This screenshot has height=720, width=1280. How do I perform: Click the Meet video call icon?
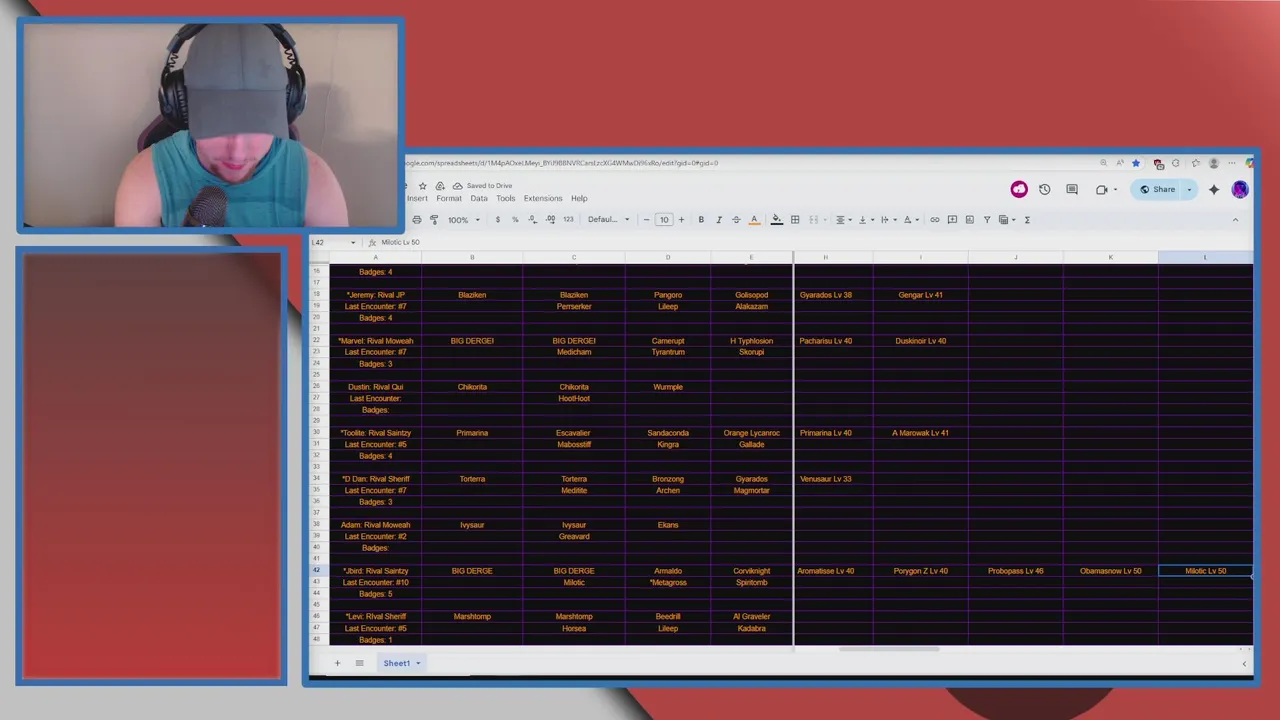coord(1104,189)
